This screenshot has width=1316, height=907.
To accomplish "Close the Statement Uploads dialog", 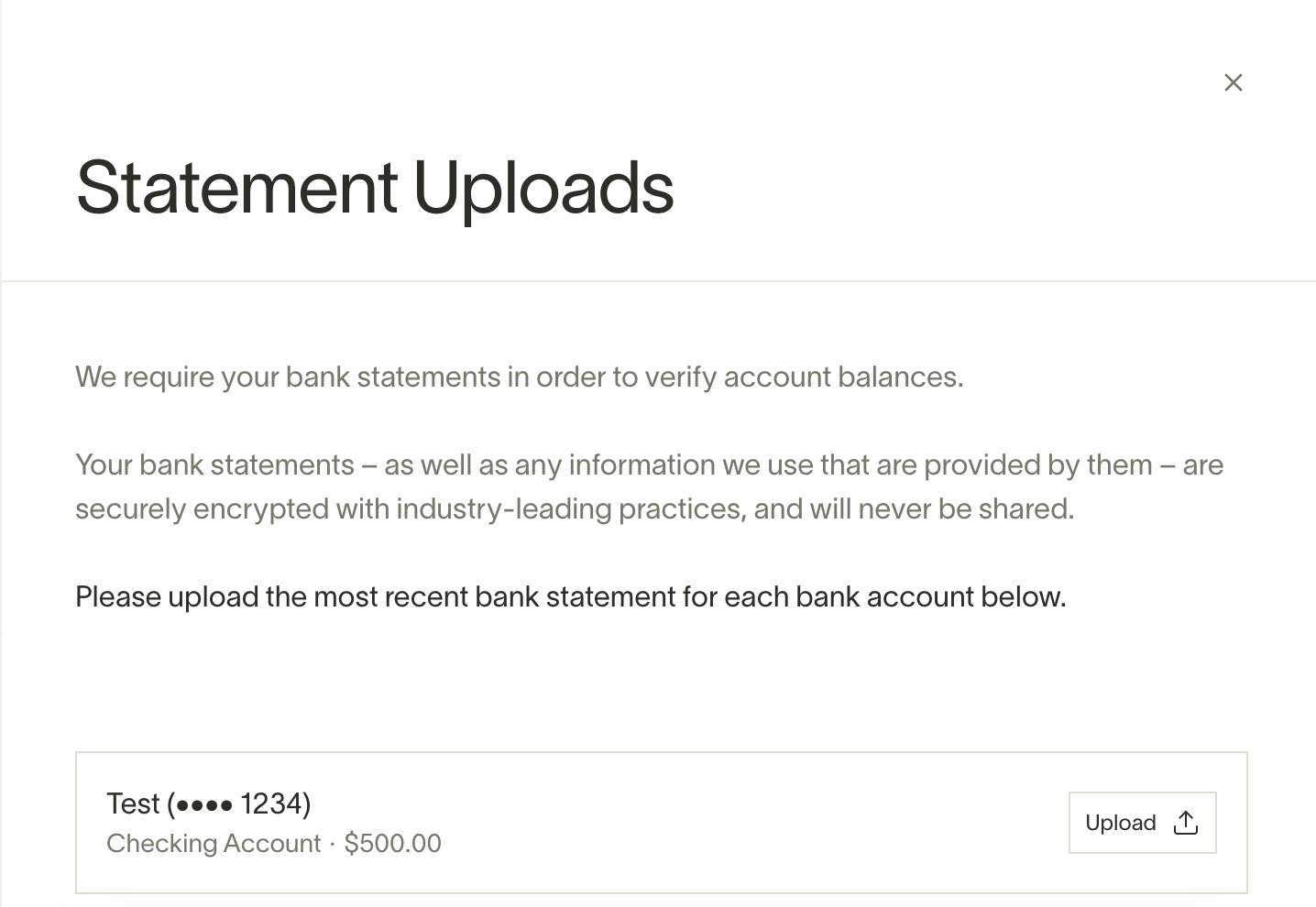I will coord(1234,82).
